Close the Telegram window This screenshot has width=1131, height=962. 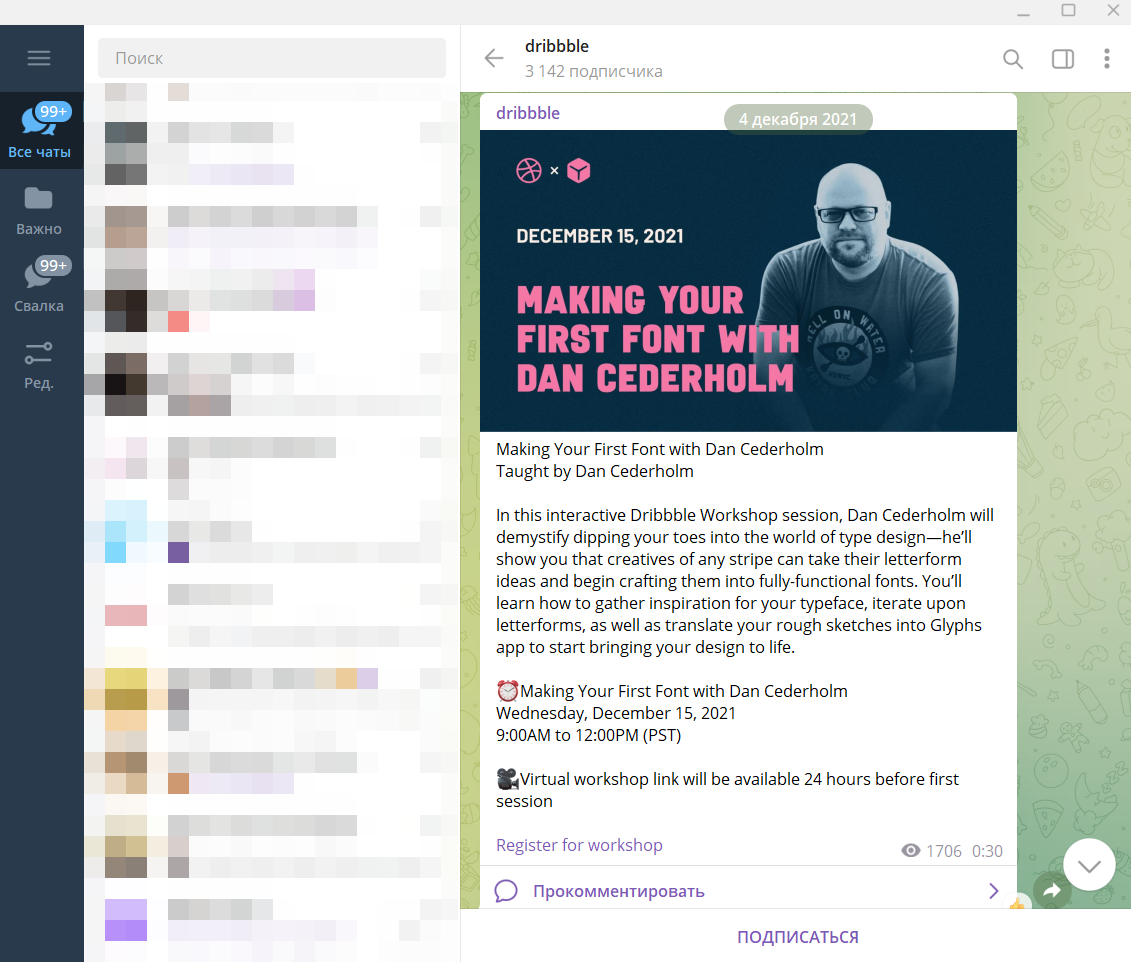coord(1113,10)
